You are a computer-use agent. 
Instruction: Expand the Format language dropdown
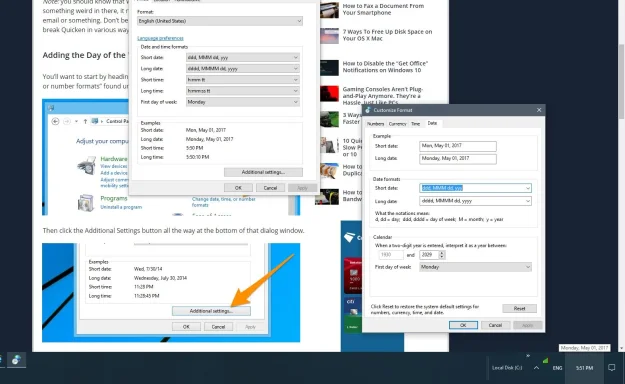tap(220, 21)
